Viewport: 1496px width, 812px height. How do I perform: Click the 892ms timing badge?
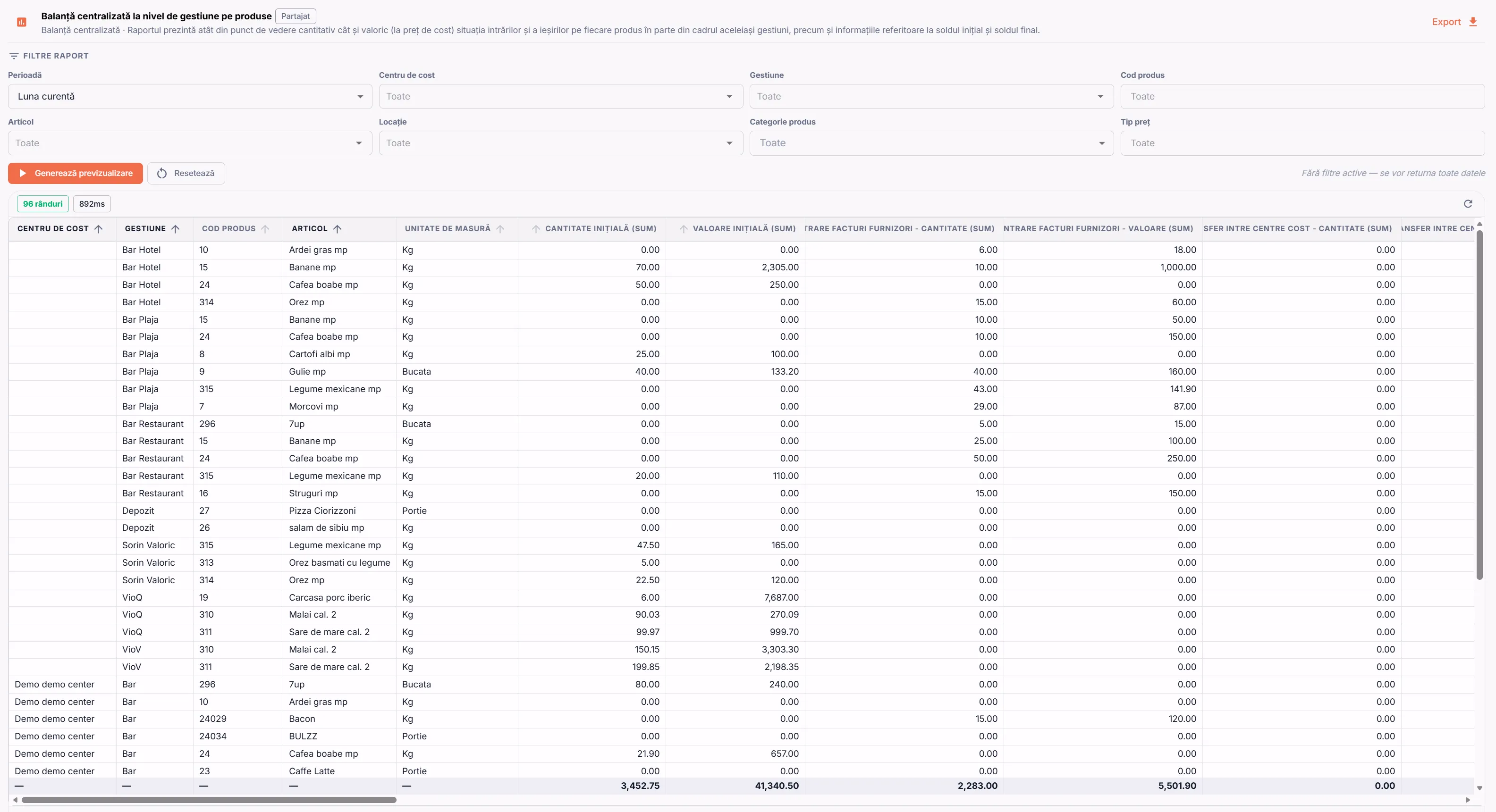coord(92,204)
